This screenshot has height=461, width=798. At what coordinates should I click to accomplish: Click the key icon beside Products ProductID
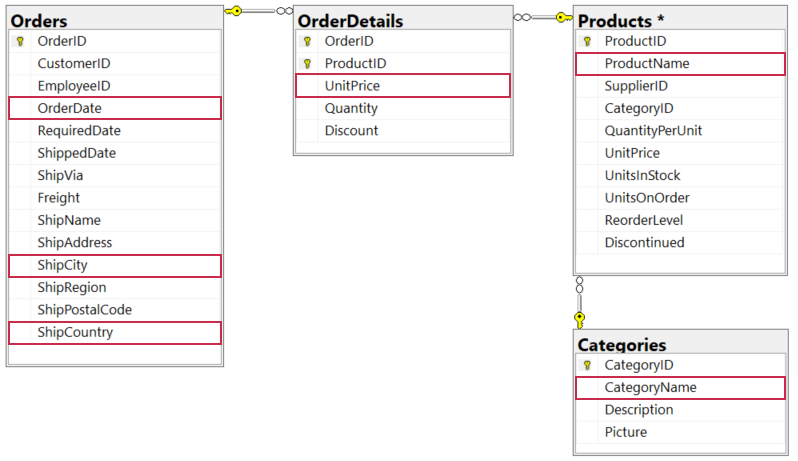pyautogui.click(x=587, y=42)
